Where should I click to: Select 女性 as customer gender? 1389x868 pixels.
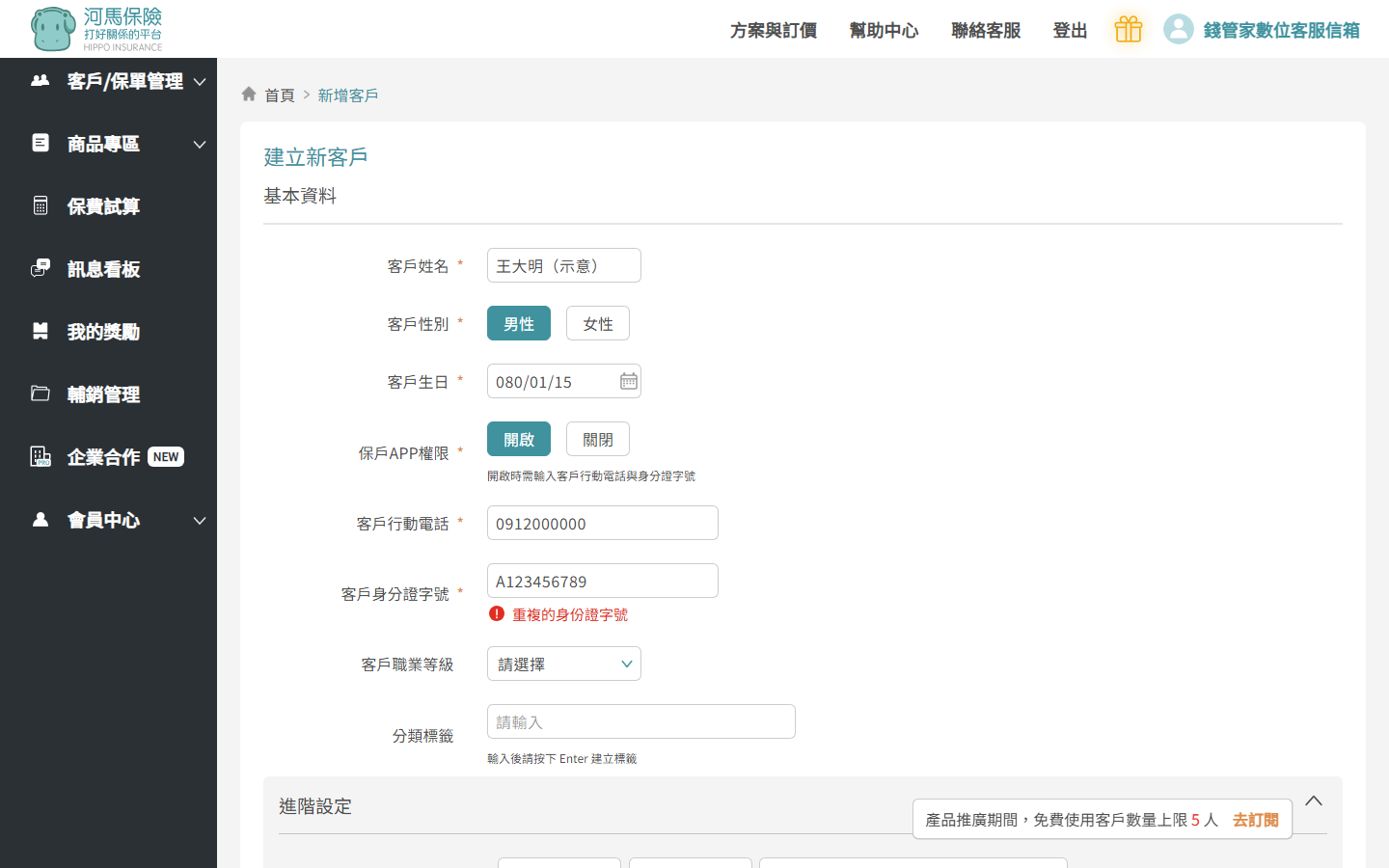[597, 324]
